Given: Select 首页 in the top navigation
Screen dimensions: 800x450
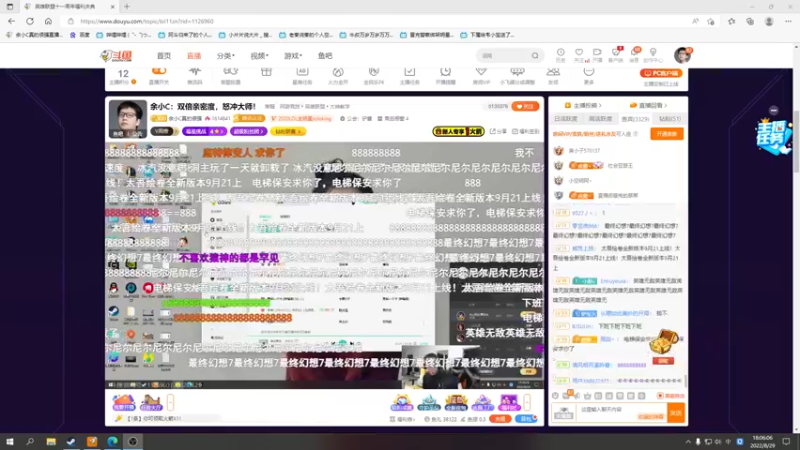Looking at the screenshot, I should pos(164,56).
